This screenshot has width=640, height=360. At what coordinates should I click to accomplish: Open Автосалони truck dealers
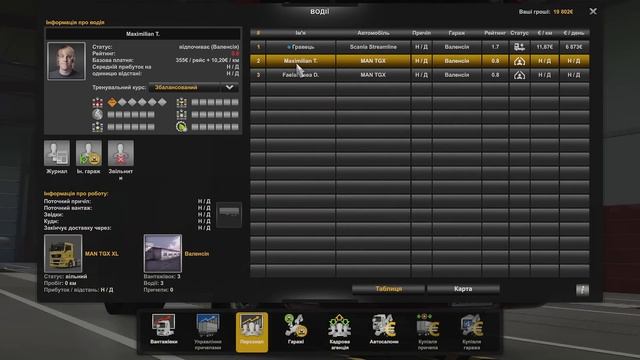tap(384, 329)
